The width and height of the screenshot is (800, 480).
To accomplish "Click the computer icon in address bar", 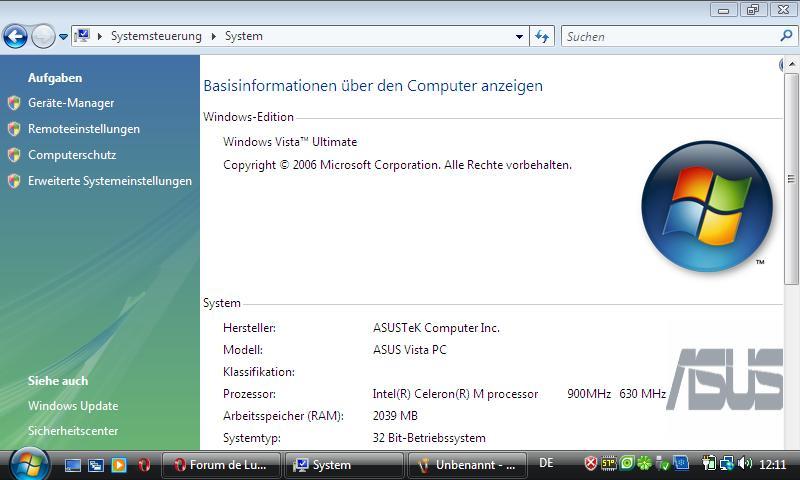I will pos(82,36).
